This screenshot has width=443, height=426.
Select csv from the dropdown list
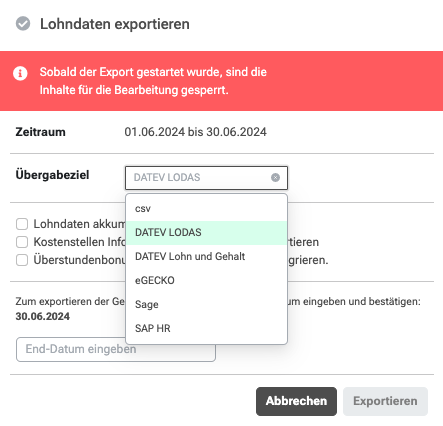point(206,209)
